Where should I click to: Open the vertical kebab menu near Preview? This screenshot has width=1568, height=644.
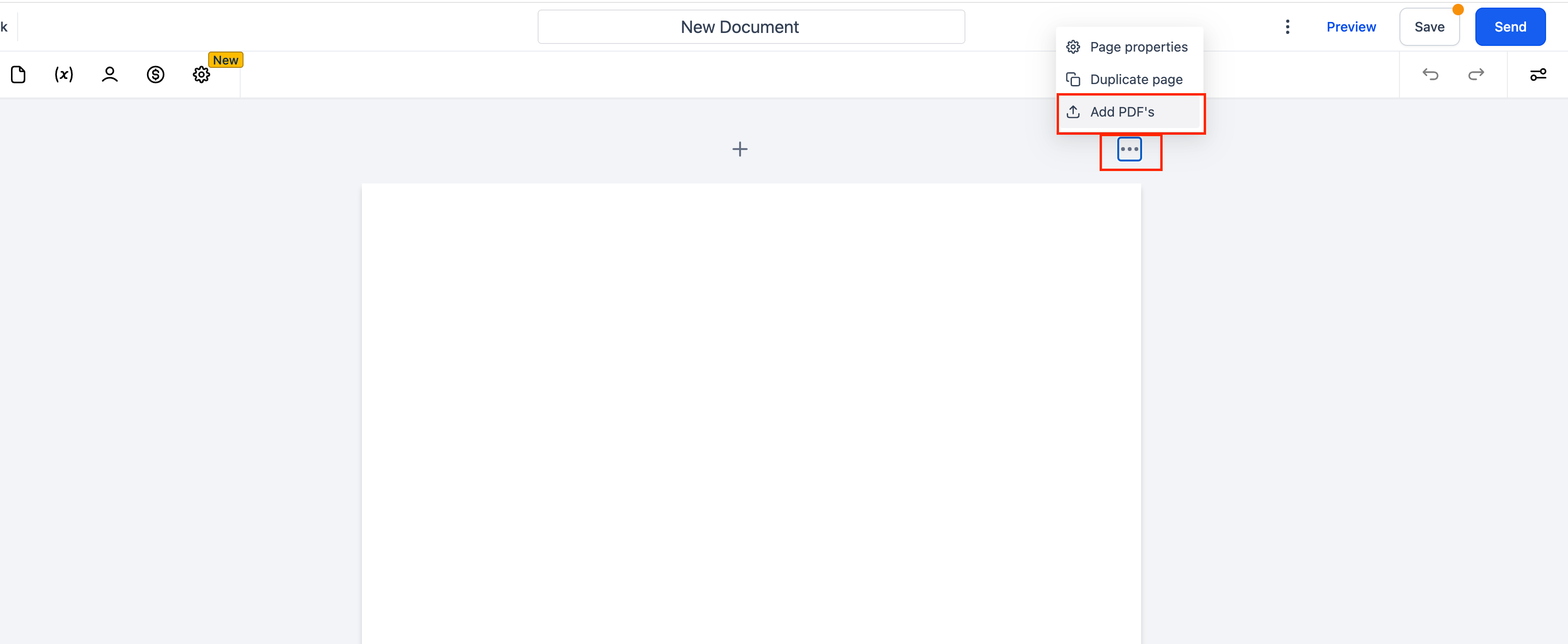coord(1287,27)
